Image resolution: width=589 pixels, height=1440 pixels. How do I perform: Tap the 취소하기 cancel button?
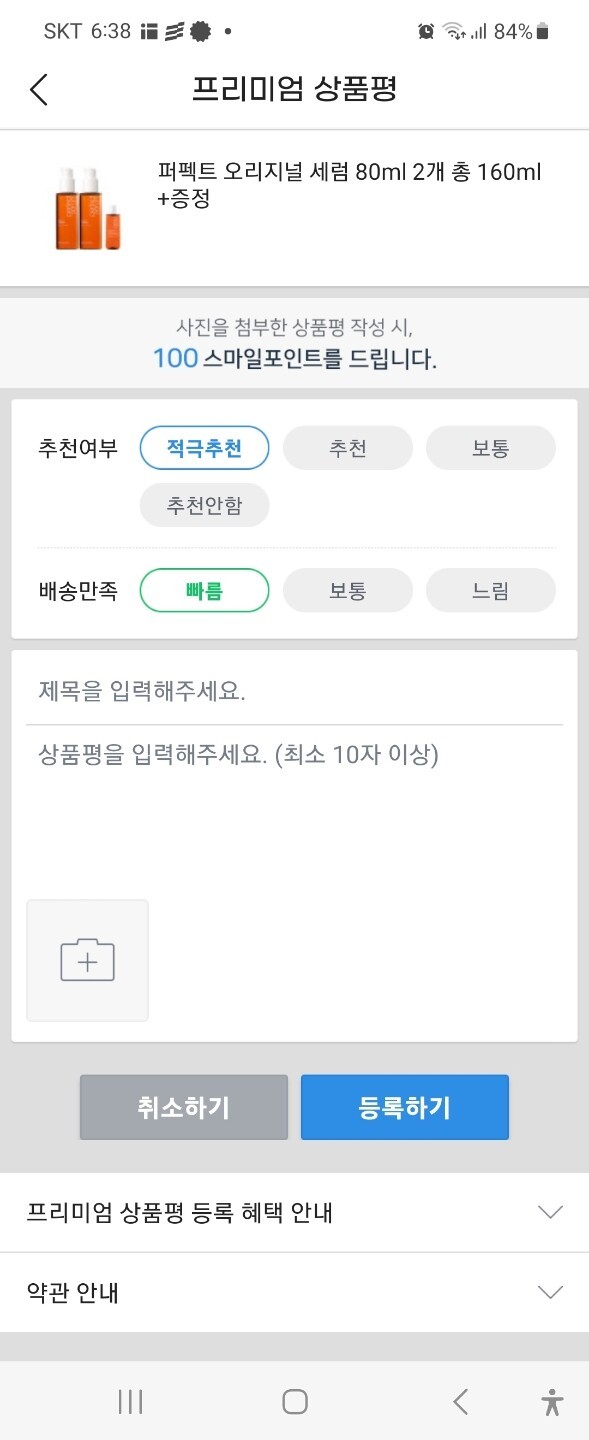point(184,1107)
